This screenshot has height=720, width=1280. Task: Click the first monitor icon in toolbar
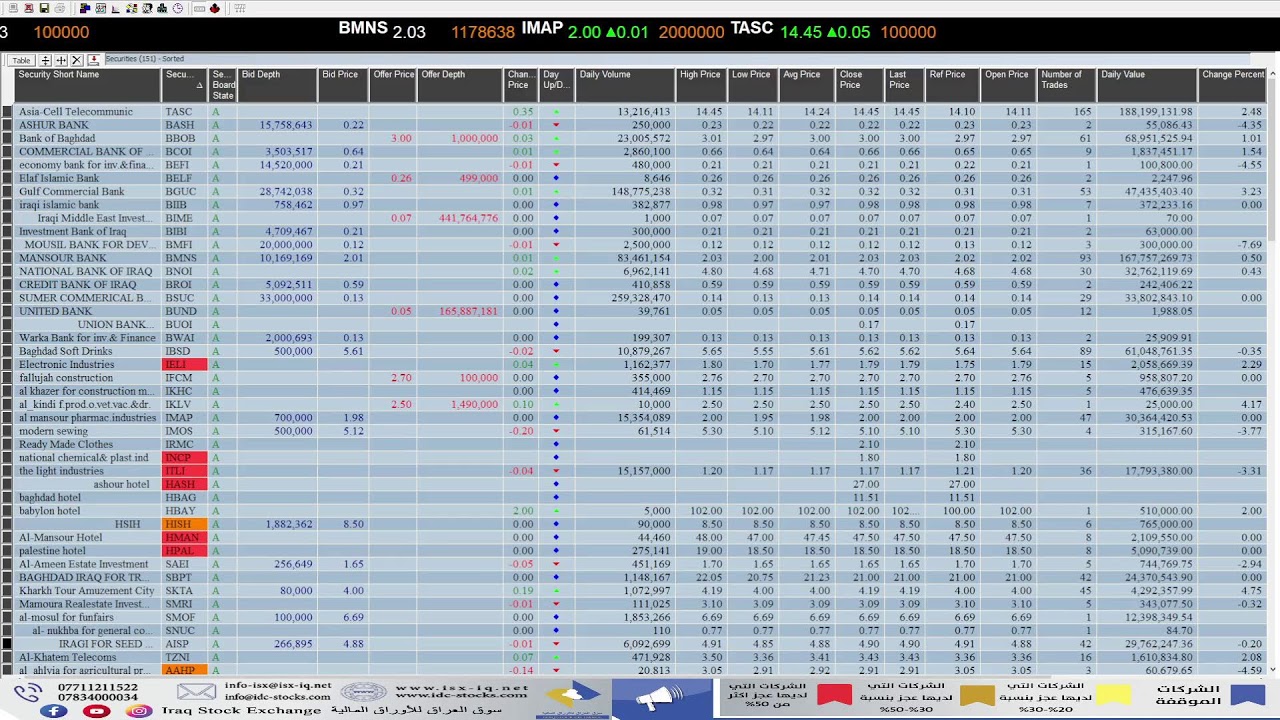[13, 8]
